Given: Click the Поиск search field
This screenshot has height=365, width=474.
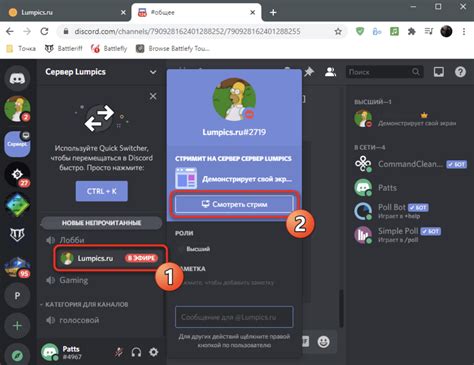Looking at the screenshot, I should 385,72.
